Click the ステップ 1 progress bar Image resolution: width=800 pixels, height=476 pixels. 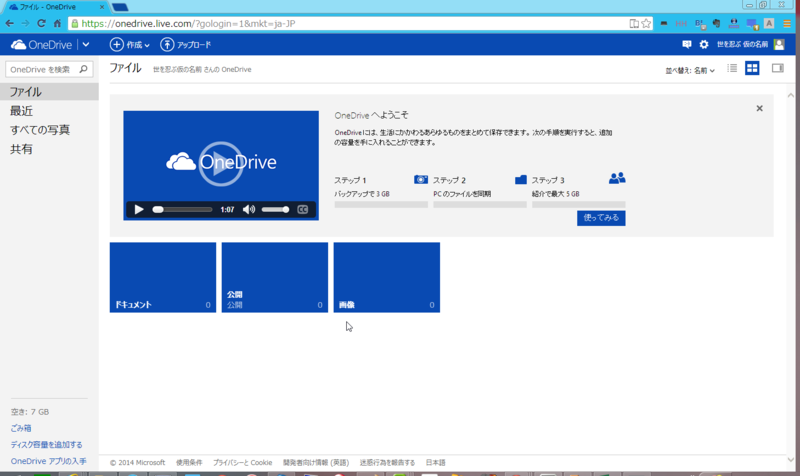point(381,204)
